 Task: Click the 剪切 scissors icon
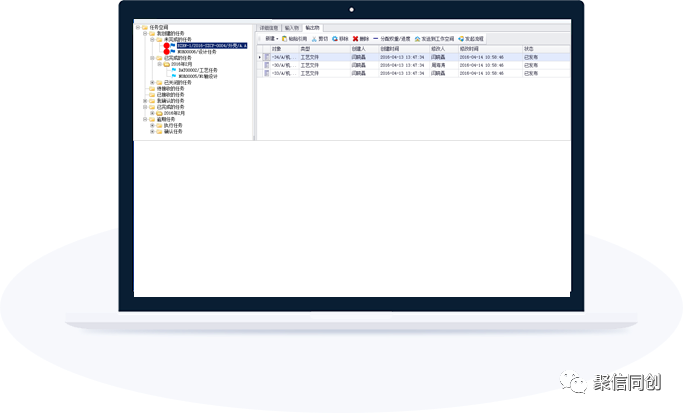314,39
